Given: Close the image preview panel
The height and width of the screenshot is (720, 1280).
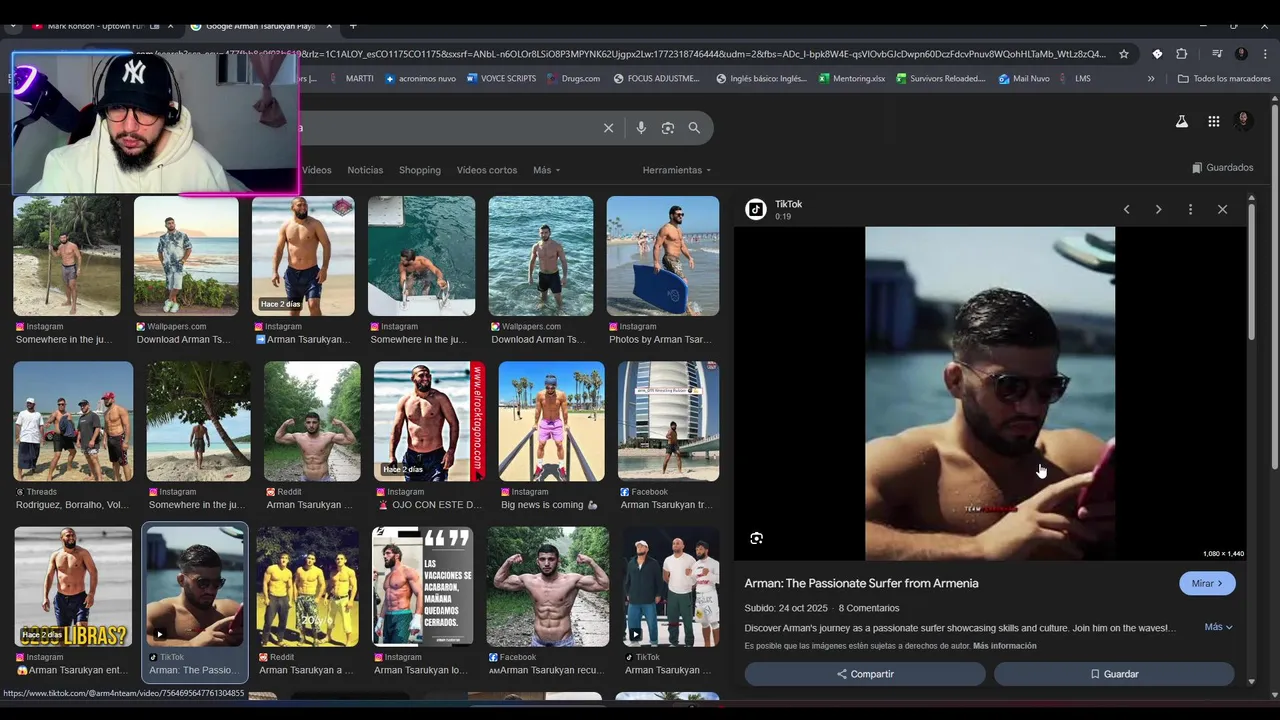Looking at the screenshot, I should 1222,209.
